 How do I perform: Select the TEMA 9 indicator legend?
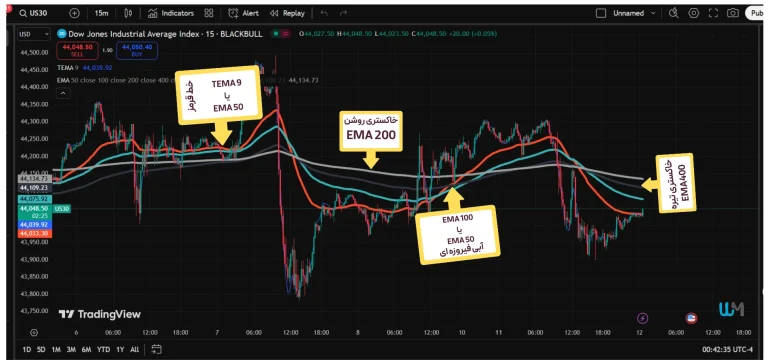point(85,68)
